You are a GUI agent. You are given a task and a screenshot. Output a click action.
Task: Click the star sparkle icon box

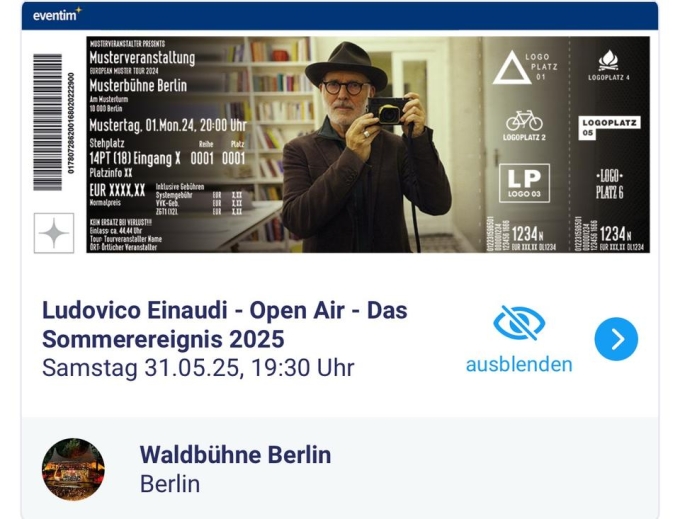click(x=54, y=233)
